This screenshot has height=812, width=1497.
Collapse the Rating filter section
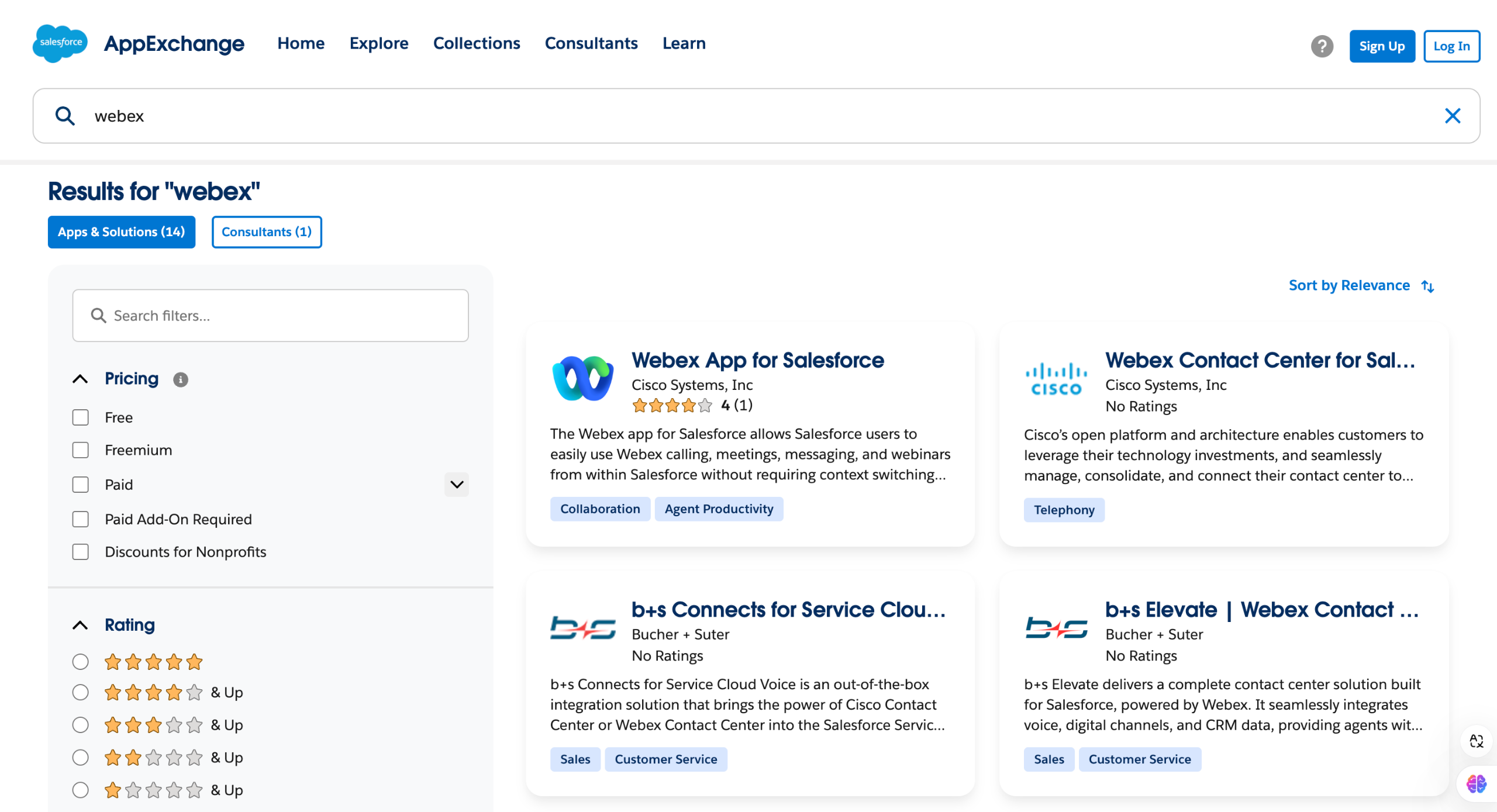coord(81,625)
